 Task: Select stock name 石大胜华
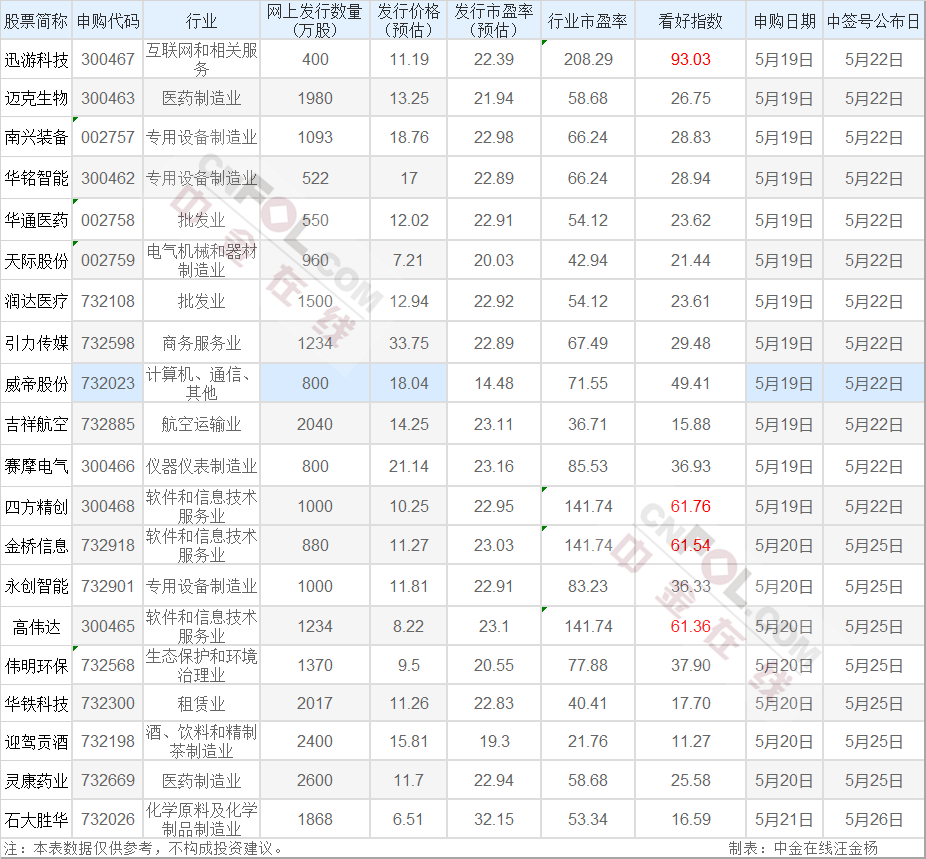pyautogui.click(x=36, y=820)
